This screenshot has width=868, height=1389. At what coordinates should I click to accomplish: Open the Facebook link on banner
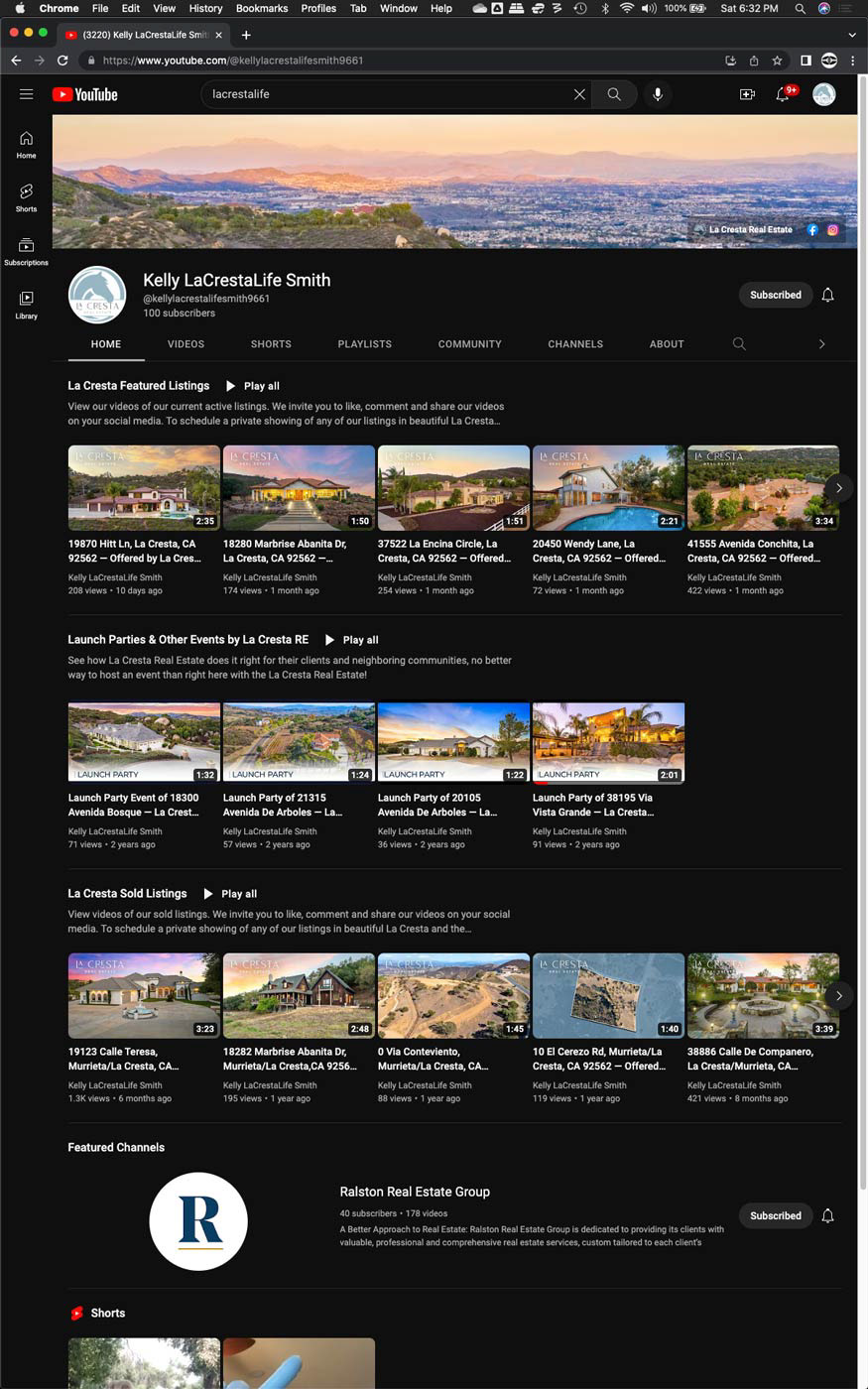pos(812,229)
